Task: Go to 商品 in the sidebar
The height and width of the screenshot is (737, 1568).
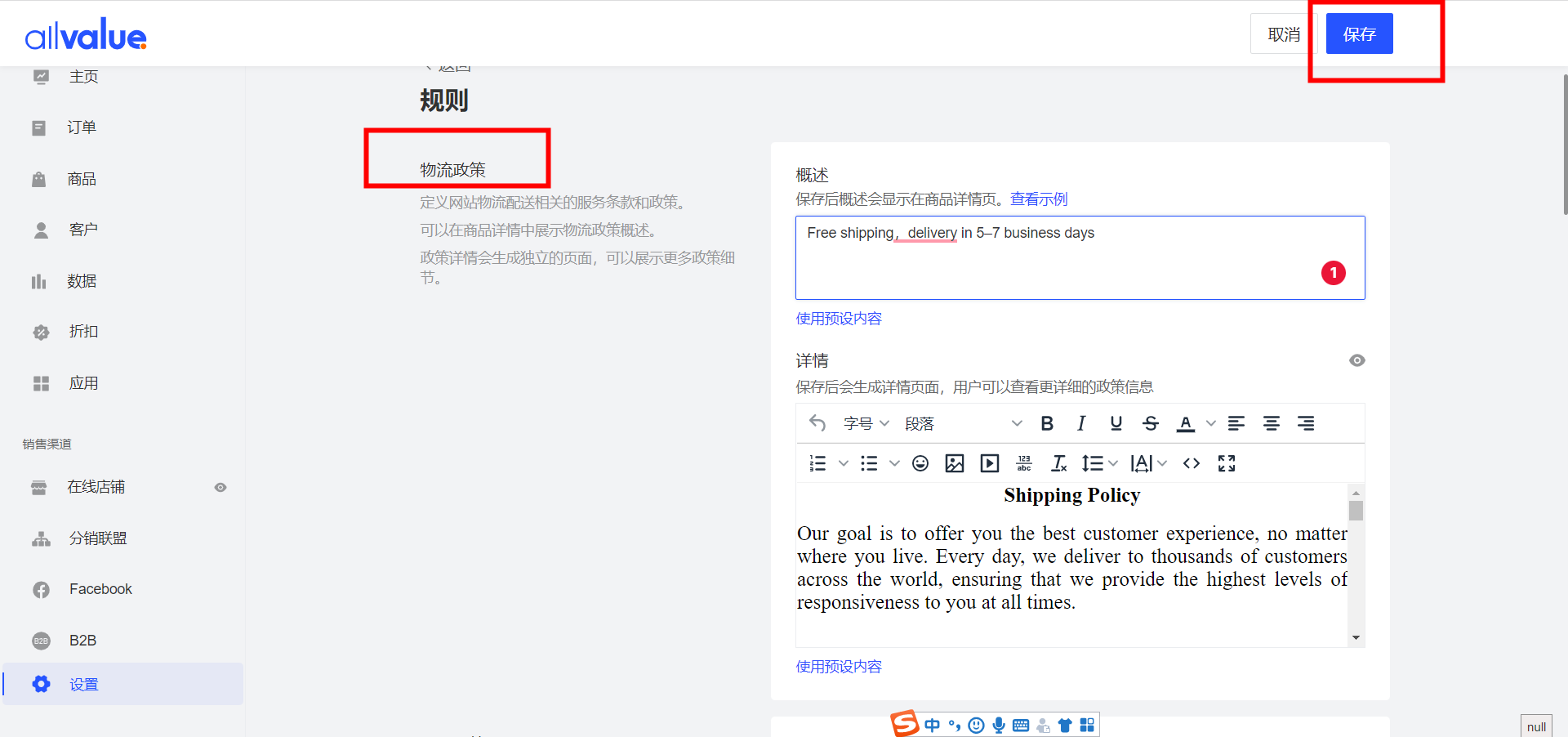Action: coord(81,179)
